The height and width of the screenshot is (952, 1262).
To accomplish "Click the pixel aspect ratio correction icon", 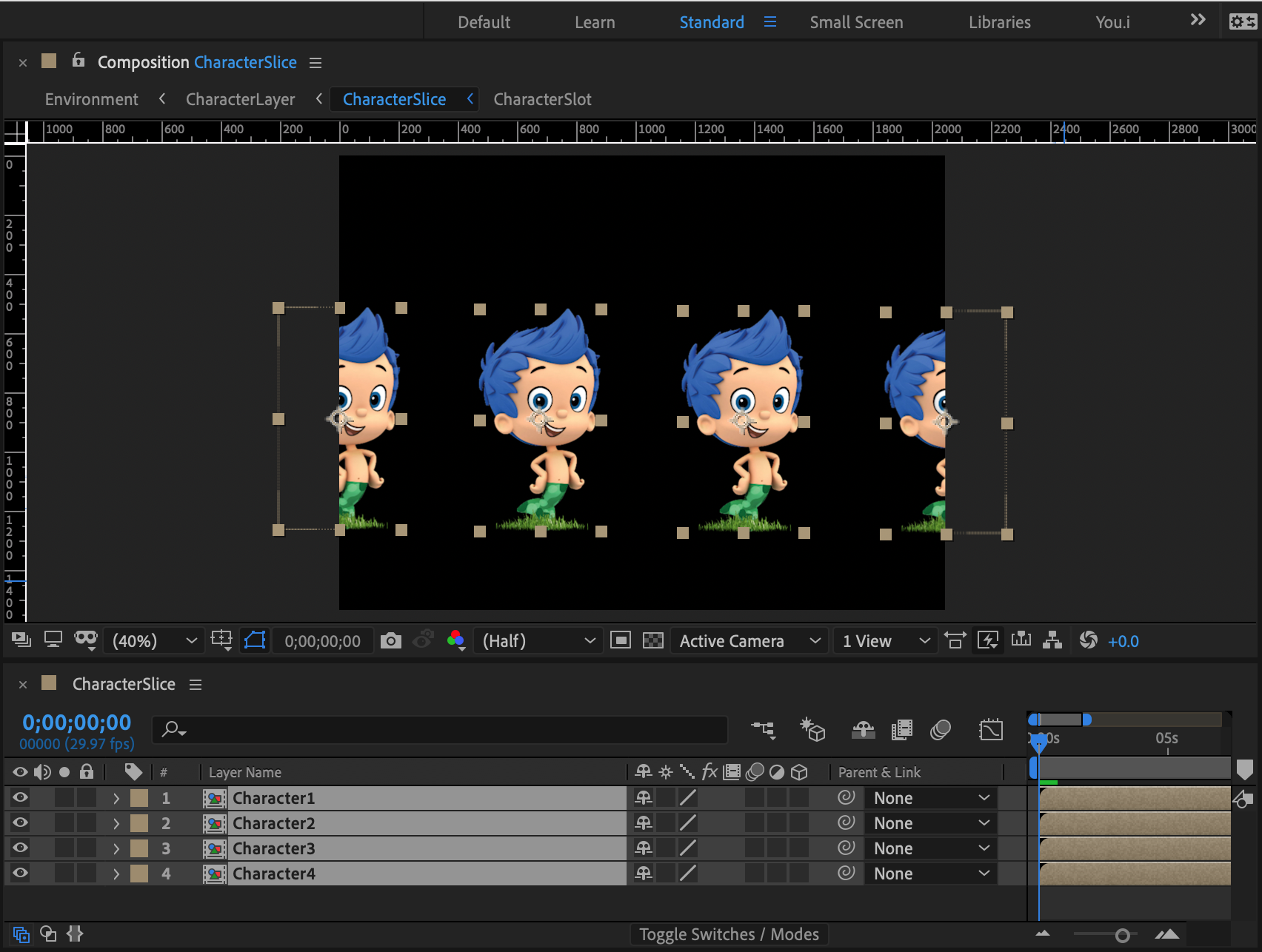I will (955, 640).
